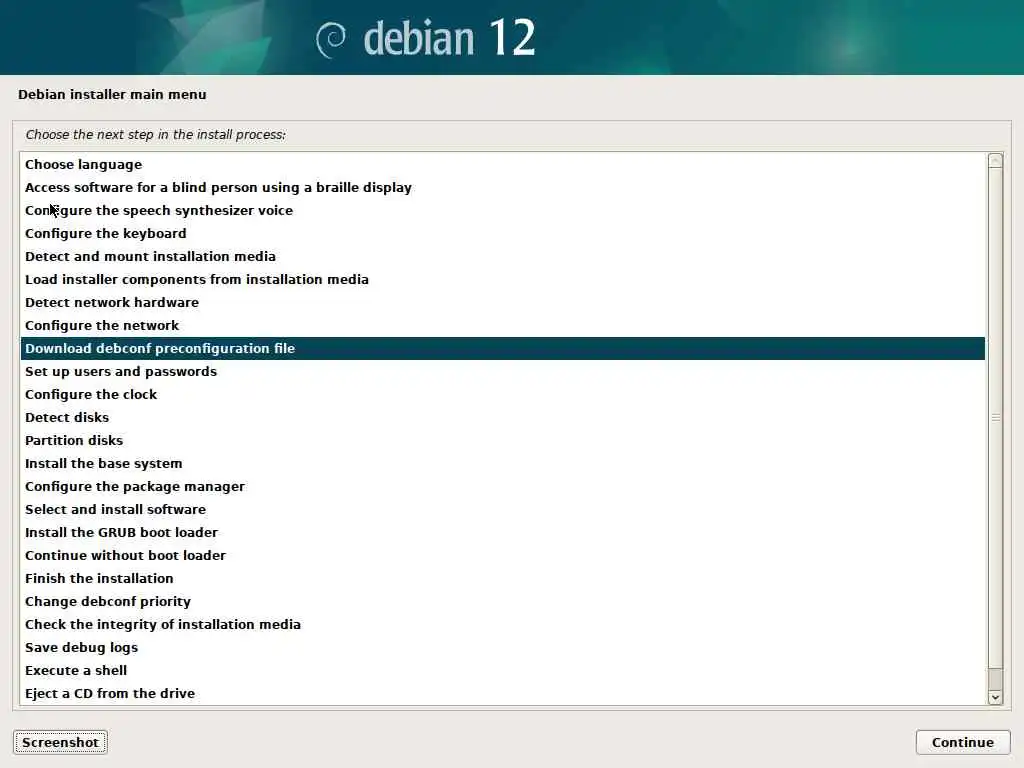This screenshot has height=768, width=1024.
Task: Pick Change debconf priority
Action: click(x=502, y=601)
